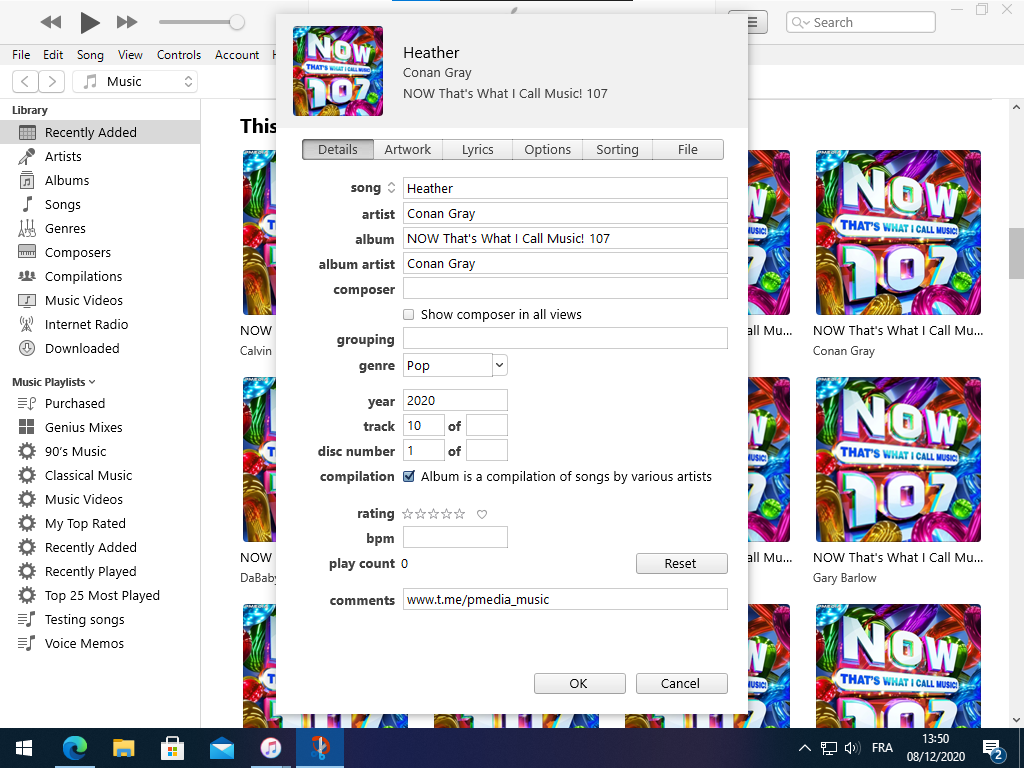Set the star rating for the song

[x=434, y=514]
